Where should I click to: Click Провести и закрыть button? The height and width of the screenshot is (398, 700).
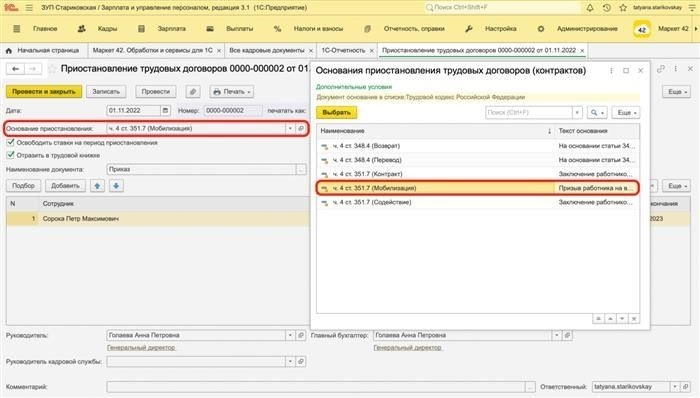(x=44, y=91)
